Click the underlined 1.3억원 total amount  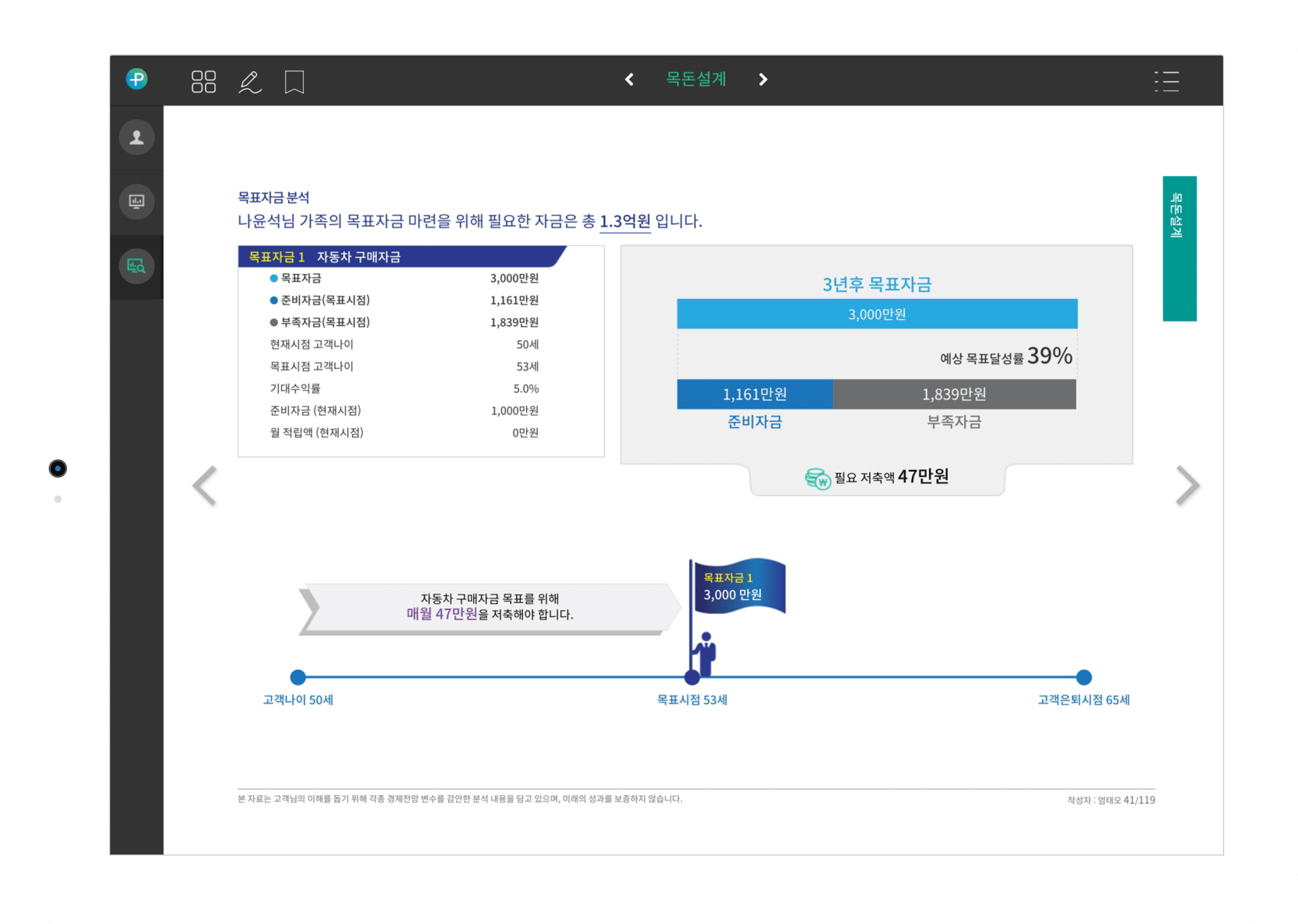[625, 221]
